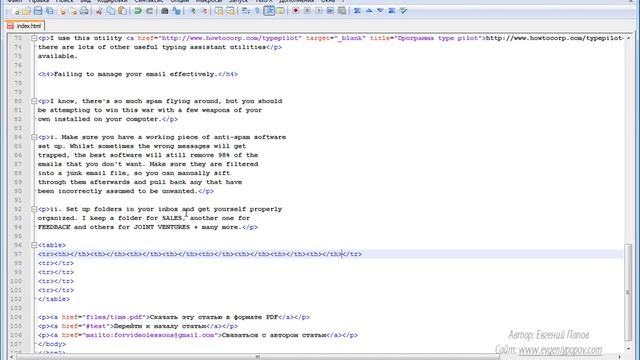
Task: Cut selection with the scissors icon
Action: point(99,11)
